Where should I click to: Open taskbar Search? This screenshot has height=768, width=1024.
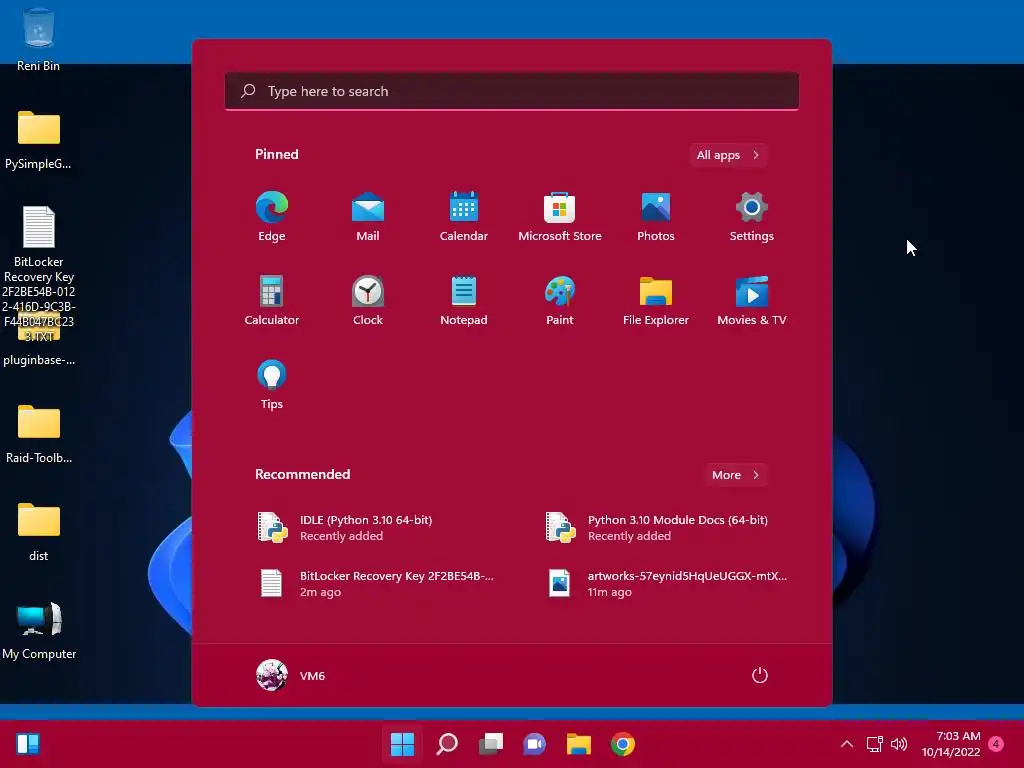coord(447,744)
